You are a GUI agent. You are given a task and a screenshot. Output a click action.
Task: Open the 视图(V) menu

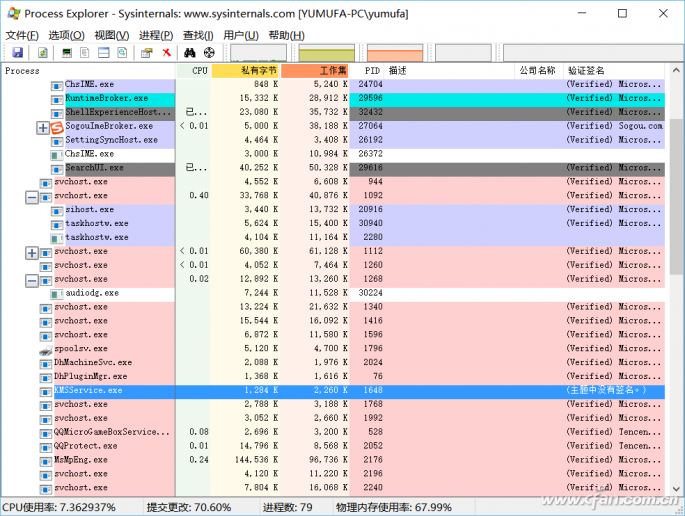click(112, 35)
